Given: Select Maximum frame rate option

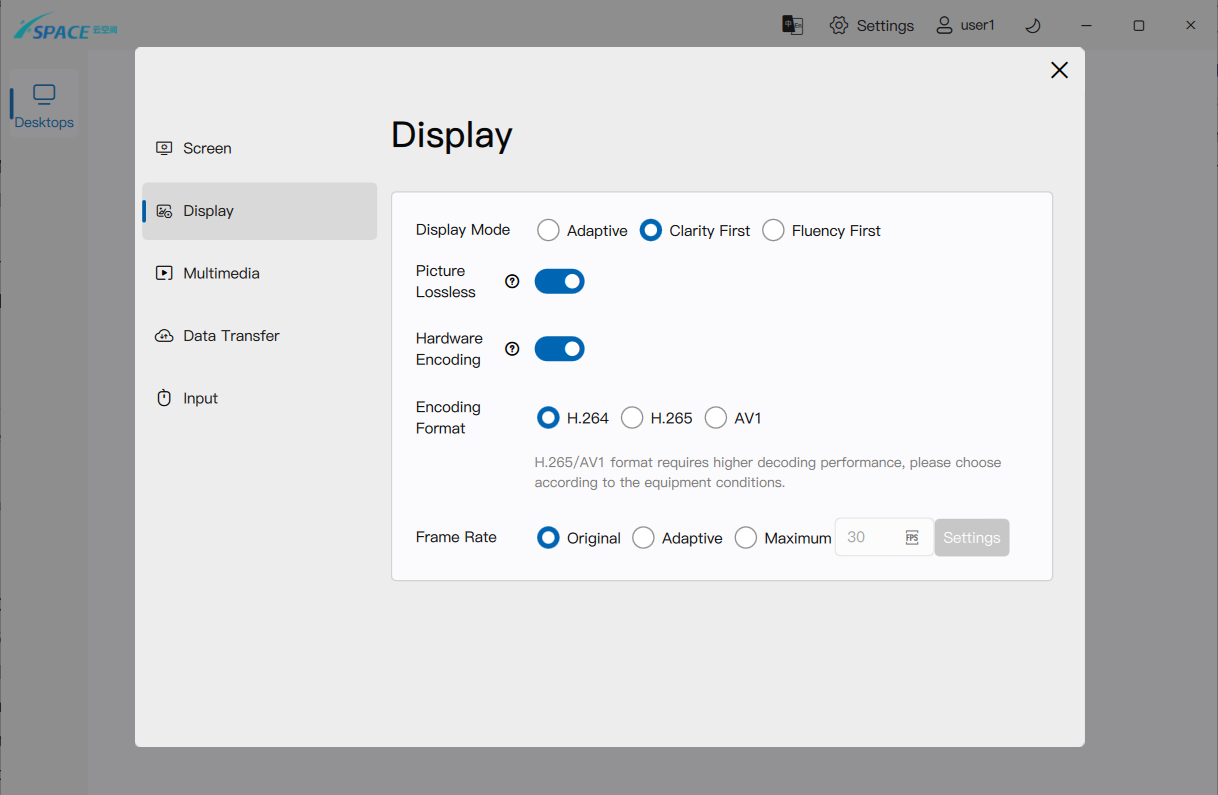Looking at the screenshot, I should coord(746,538).
